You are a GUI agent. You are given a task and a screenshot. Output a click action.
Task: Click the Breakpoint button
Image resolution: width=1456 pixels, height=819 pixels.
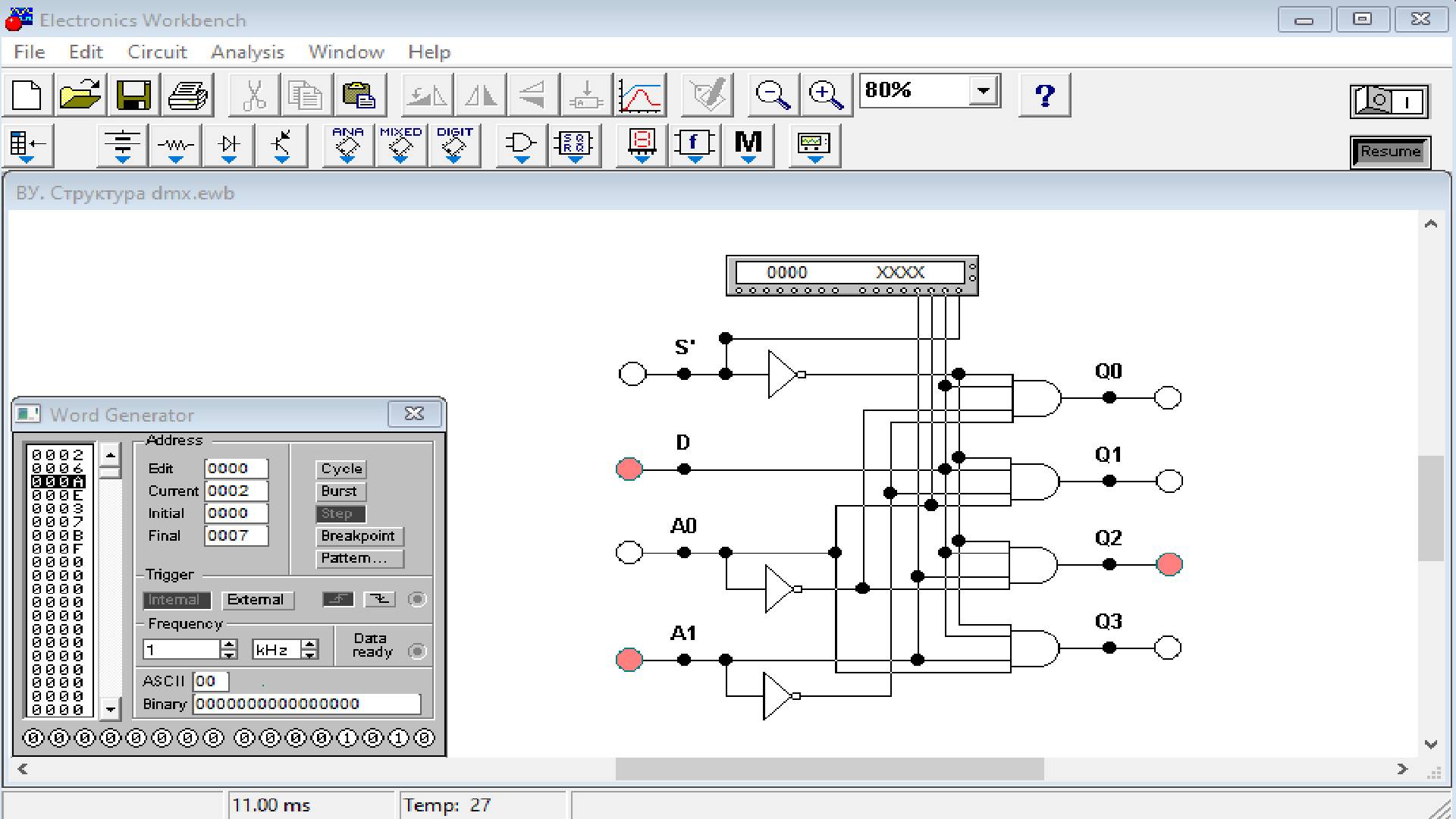(358, 536)
